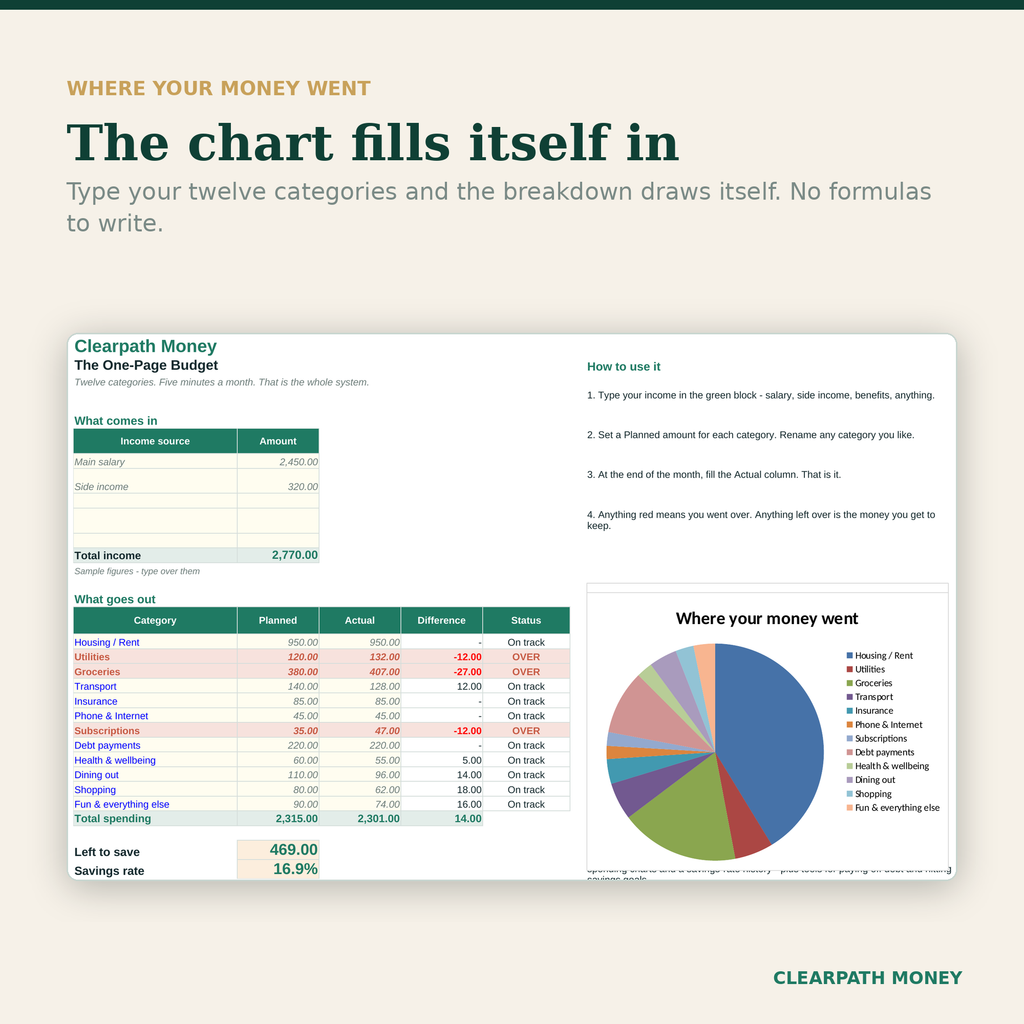Click the Clearpath Money sheet title
Viewport: 1024px width, 1024px height.
click(x=145, y=346)
